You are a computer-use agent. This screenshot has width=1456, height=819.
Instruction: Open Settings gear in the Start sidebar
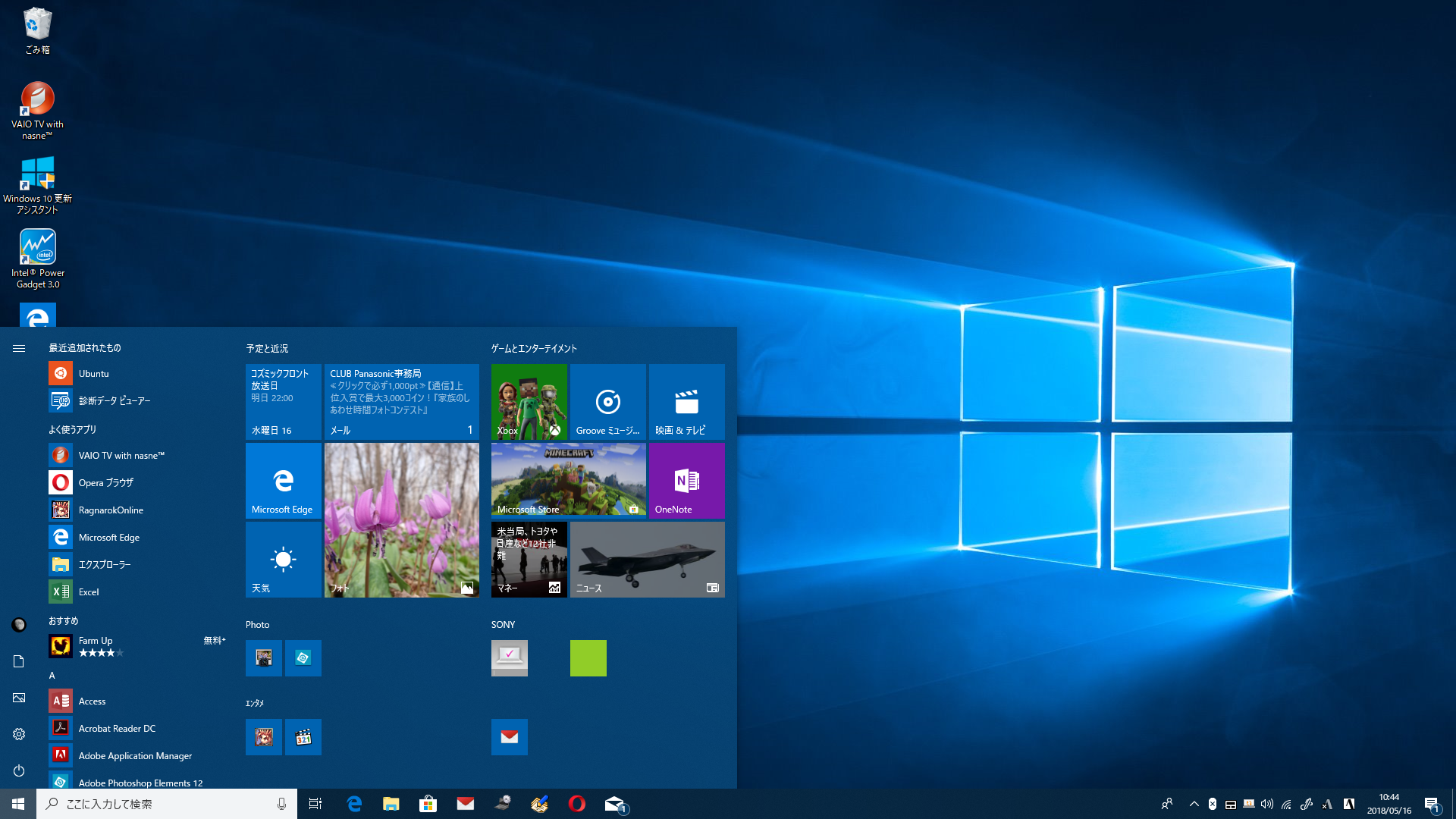pyautogui.click(x=19, y=734)
